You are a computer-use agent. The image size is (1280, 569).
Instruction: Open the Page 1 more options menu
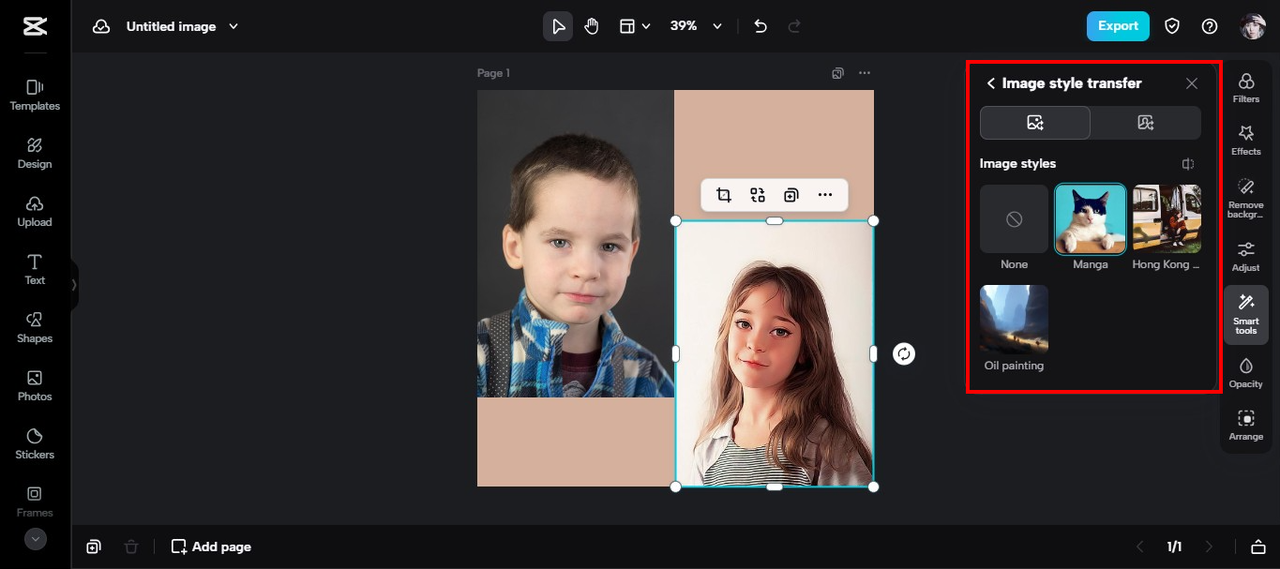coord(864,73)
